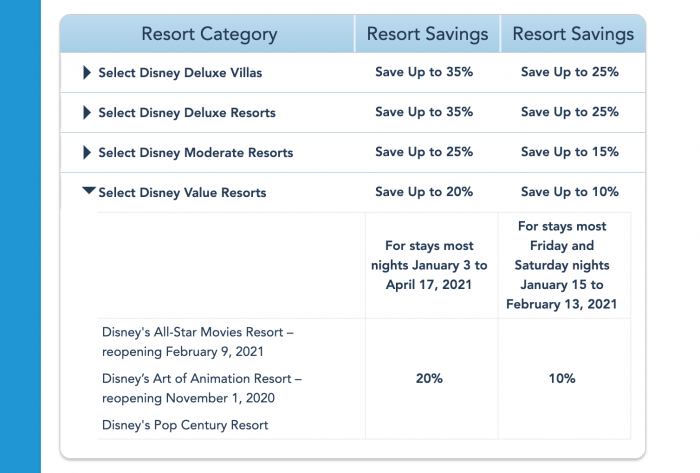Expand the Select Disney Deluxe Resorts row

[x=87, y=113]
